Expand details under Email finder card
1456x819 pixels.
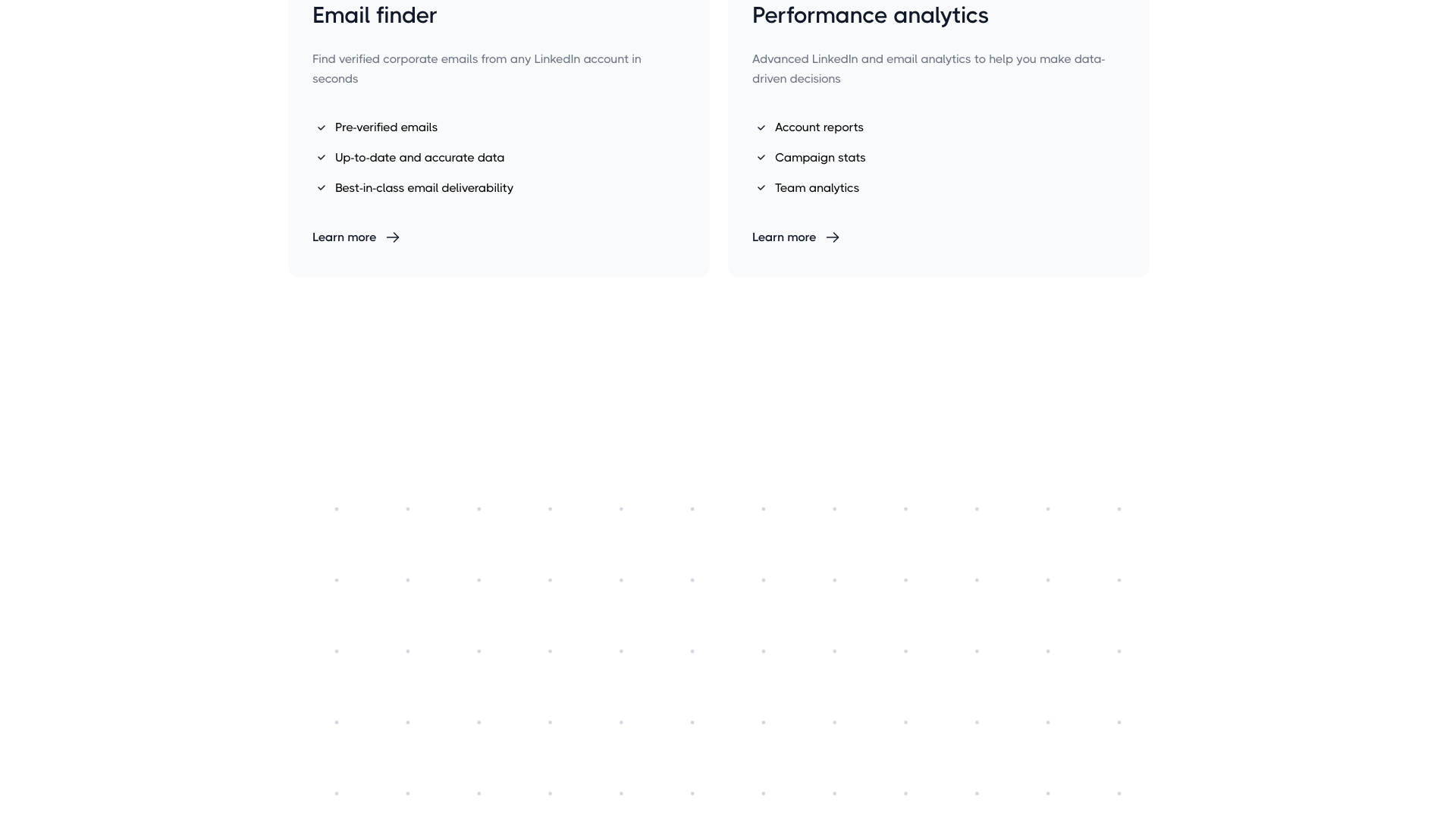point(344,237)
